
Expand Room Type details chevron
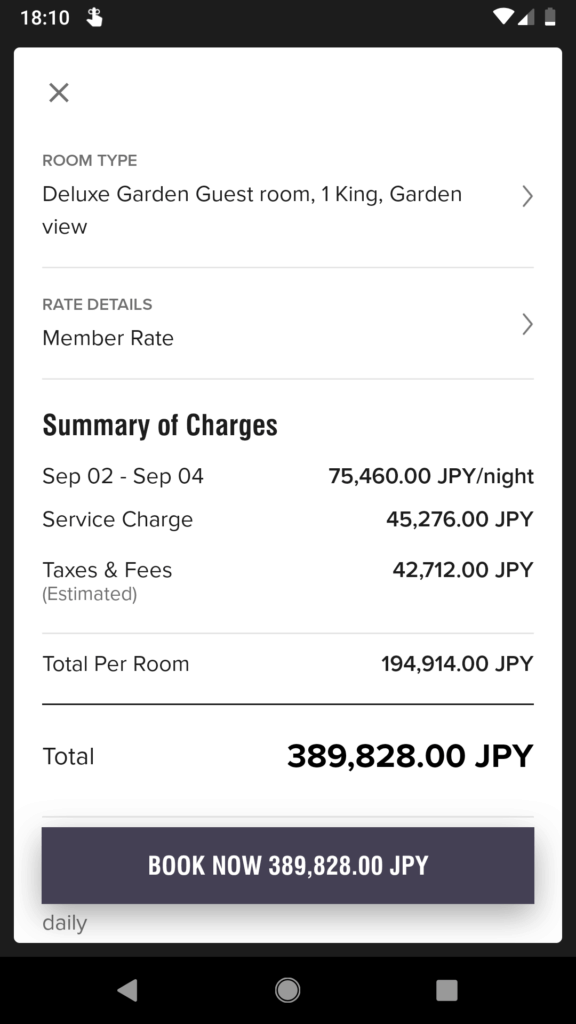click(527, 196)
